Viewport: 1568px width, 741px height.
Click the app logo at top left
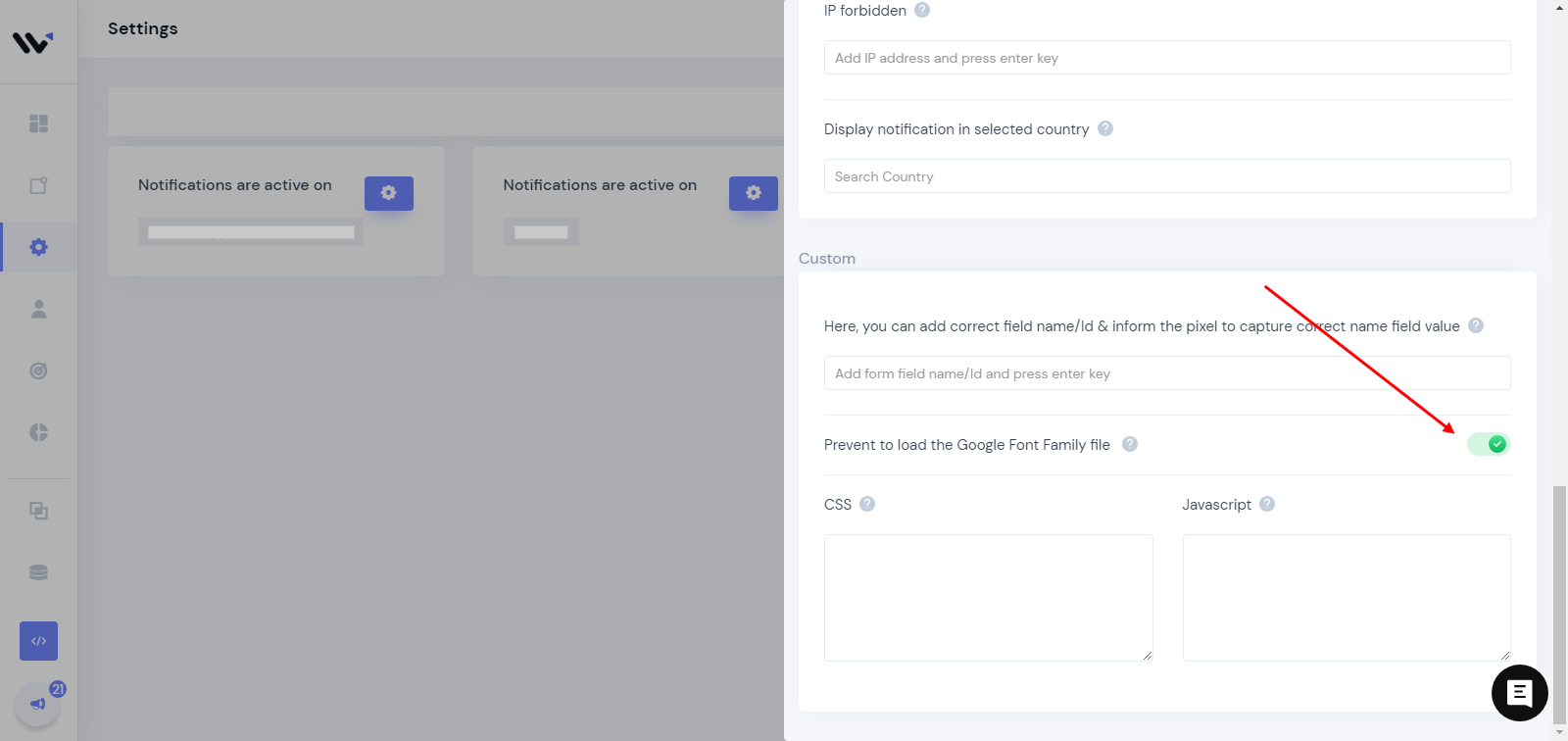point(32,42)
